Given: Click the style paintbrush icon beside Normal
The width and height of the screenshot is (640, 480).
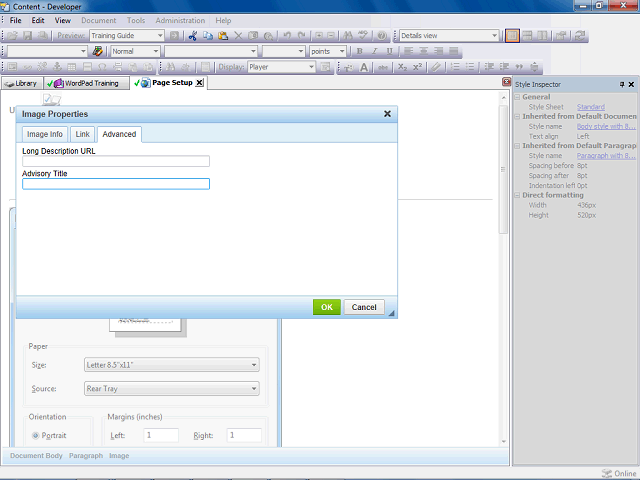Looking at the screenshot, I should (98, 51).
